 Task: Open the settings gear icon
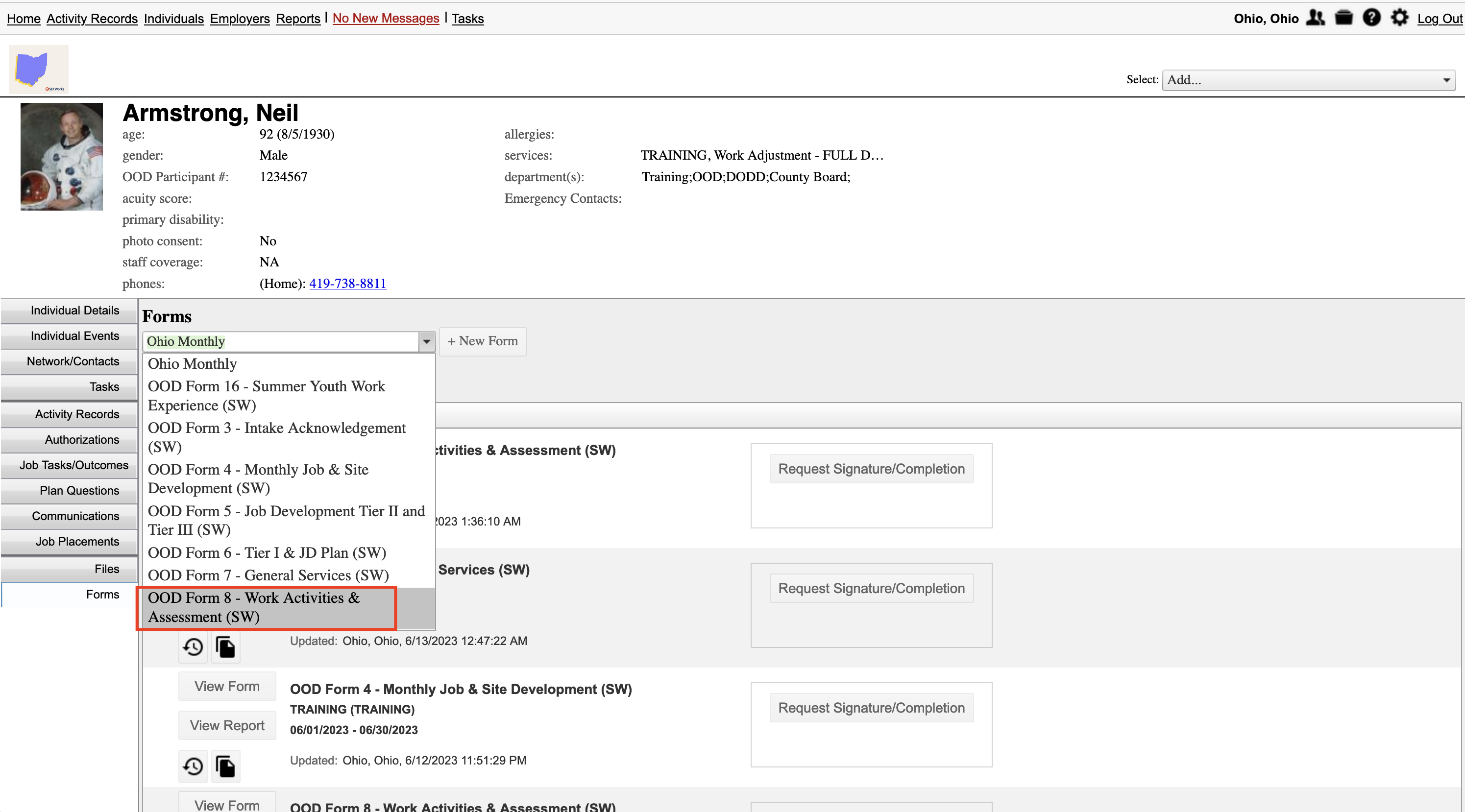pyautogui.click(x=1400, y=18)
